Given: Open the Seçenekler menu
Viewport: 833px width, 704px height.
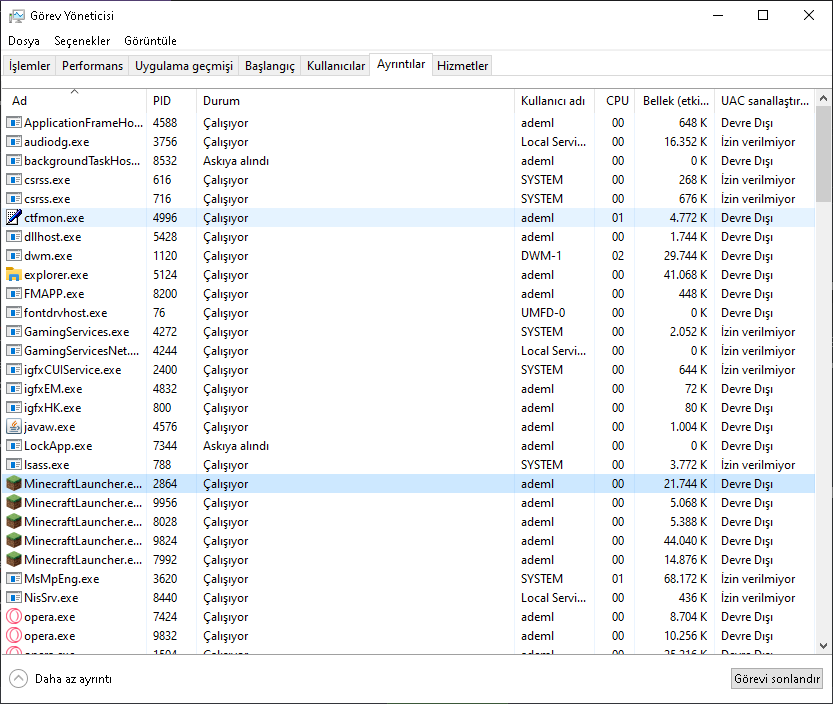Looking at the screenshot, I should click(82, 41).
